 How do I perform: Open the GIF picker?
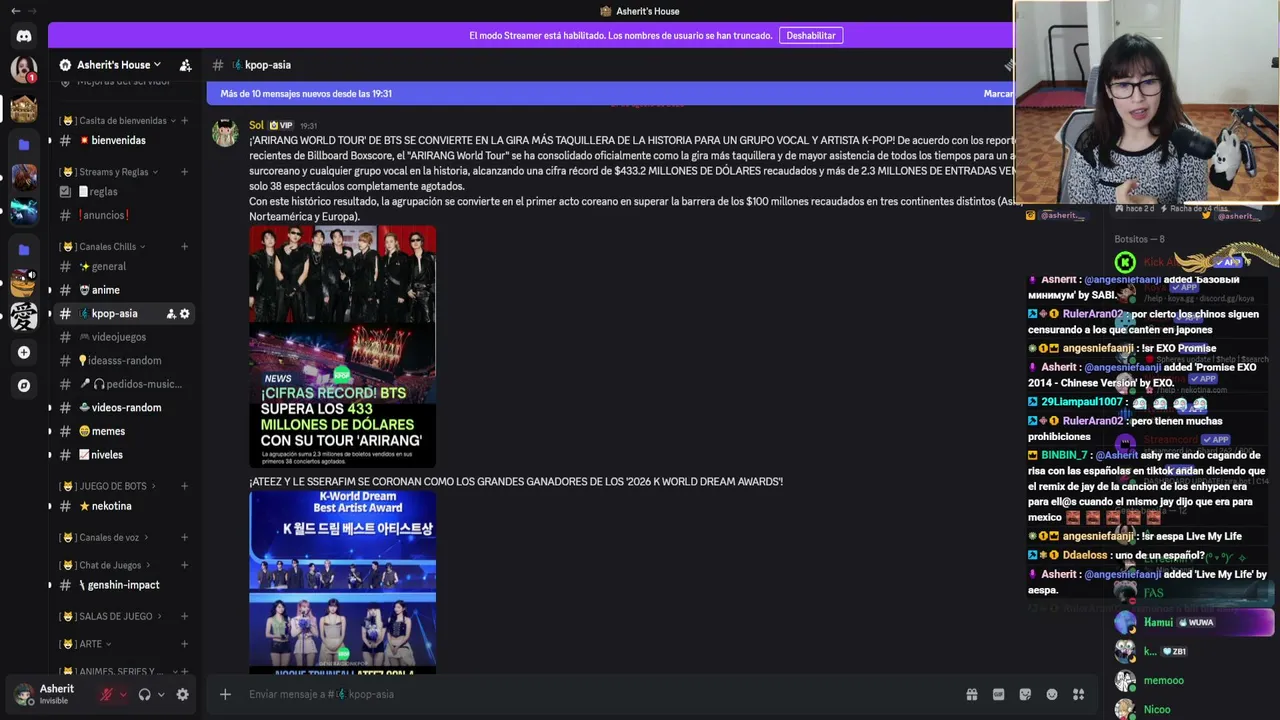tap(998, 694)
